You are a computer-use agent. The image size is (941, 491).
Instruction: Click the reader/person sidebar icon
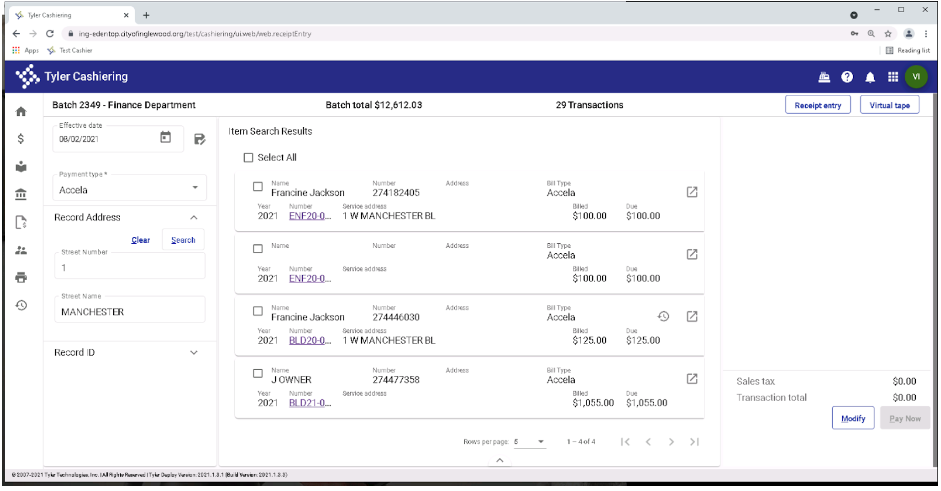21,166
